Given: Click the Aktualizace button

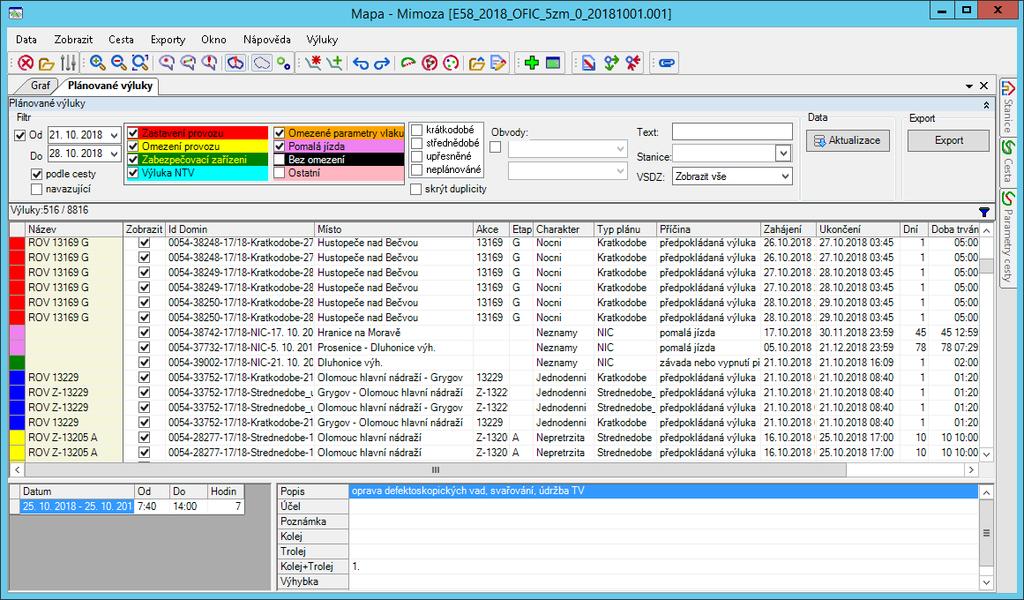Looking at the screenshot, I should coord(848,140).
